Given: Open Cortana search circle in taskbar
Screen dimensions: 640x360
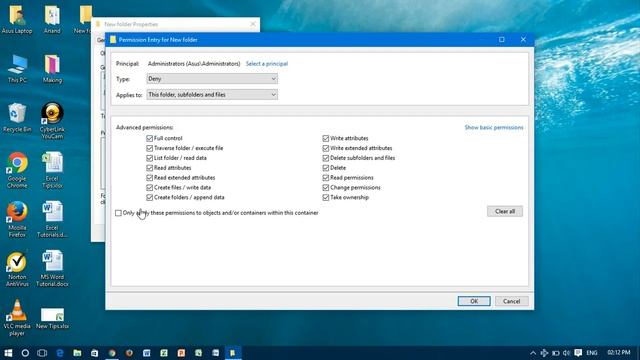Looking at the screenshot, I should click(25, 353).
